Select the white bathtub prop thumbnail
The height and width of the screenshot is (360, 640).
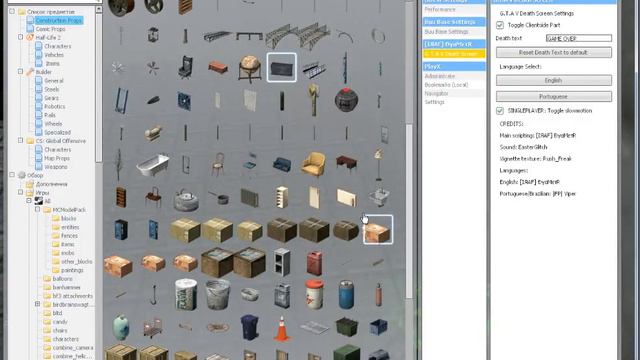(x=153, y=164)
